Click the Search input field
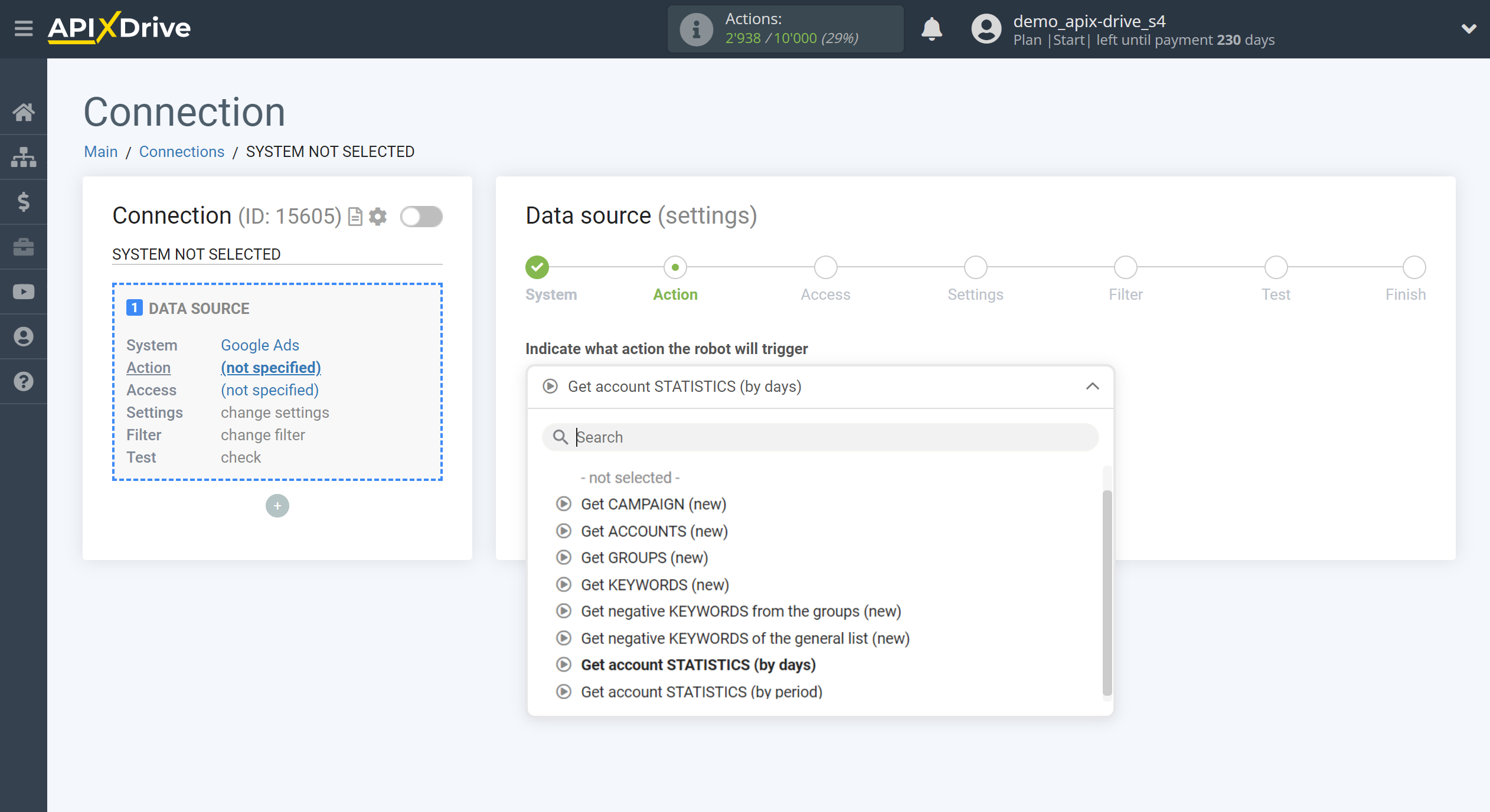Image resolution: width=1490 pixels, height=812 pixels. [x=821, y=436]
